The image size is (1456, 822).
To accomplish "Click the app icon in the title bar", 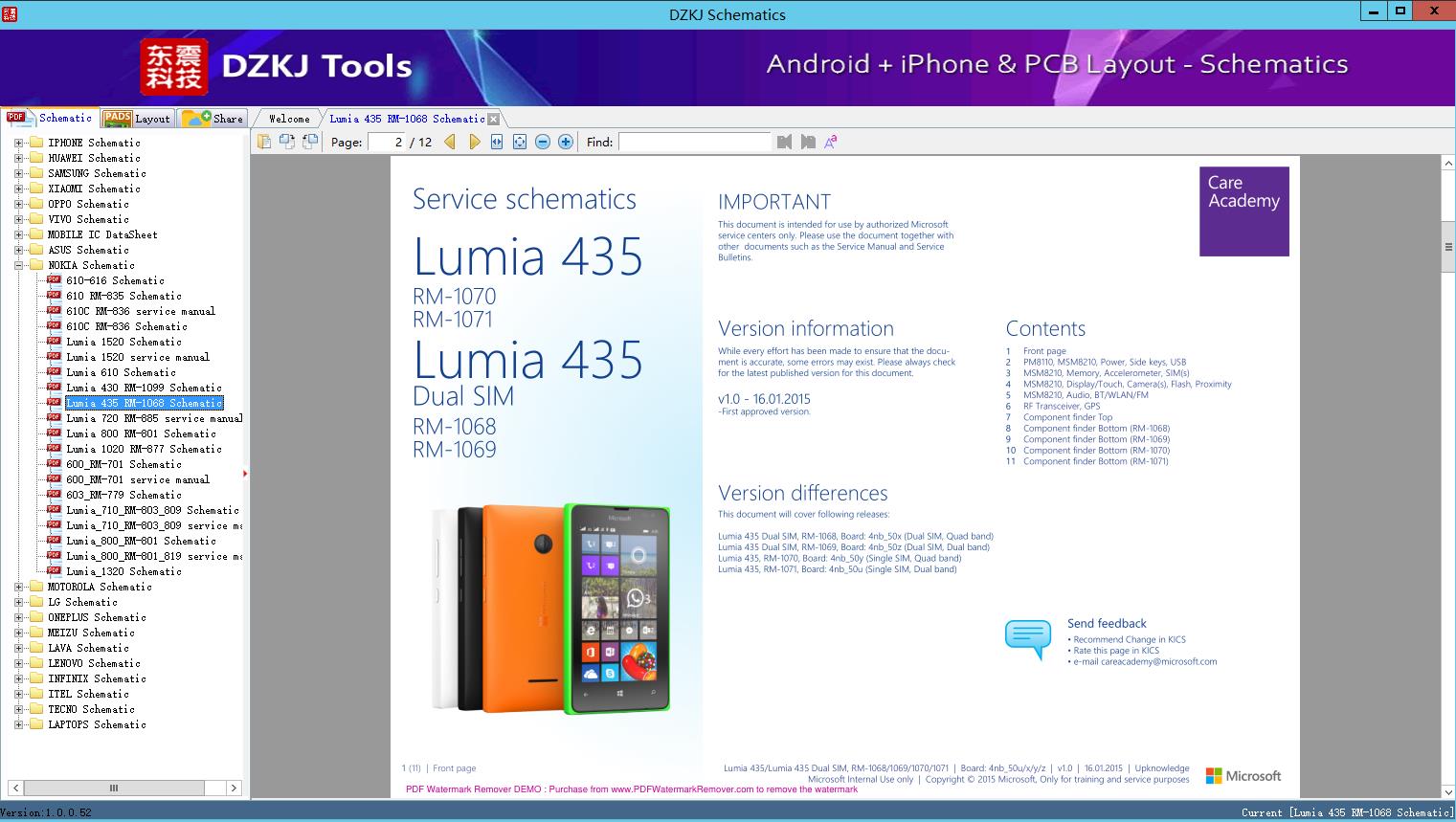I will point(10,13).
